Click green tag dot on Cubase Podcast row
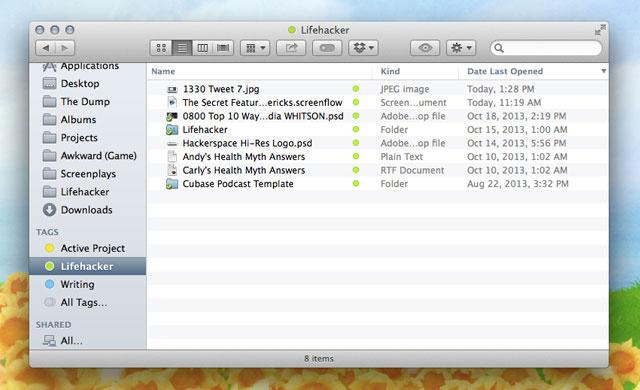The image size is (640, 390). click(356, 184)
